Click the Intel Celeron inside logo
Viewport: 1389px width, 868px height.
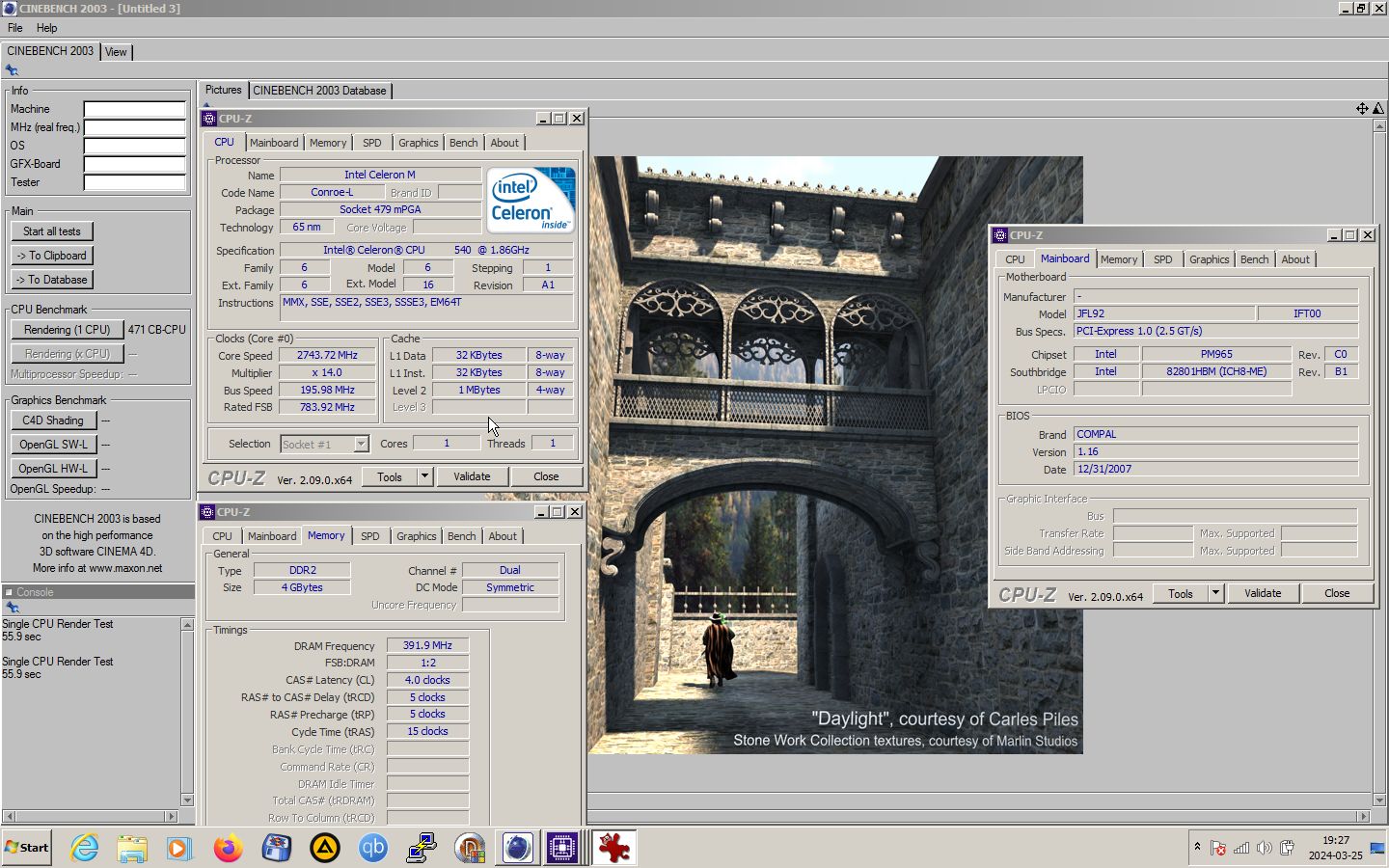(531, 200)
